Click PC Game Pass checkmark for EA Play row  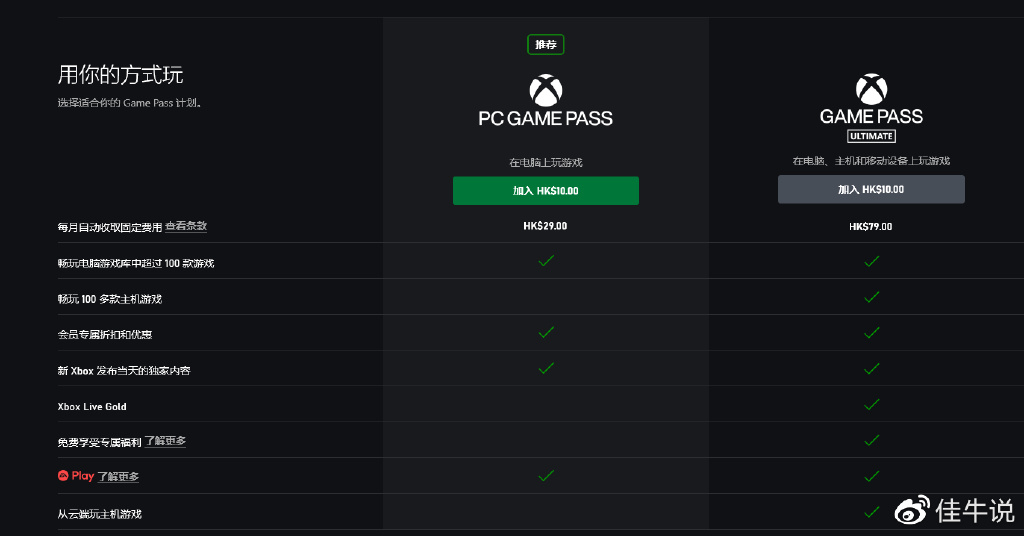tap(546, 475)
